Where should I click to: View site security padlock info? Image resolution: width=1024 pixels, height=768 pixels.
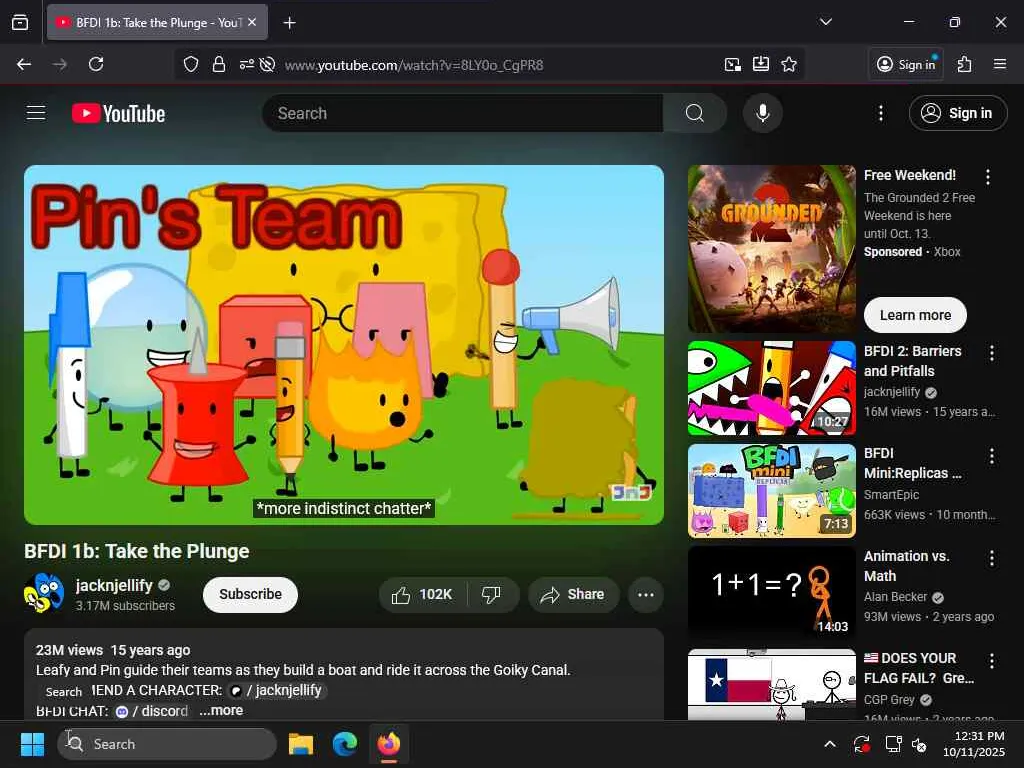coord(219,64)
